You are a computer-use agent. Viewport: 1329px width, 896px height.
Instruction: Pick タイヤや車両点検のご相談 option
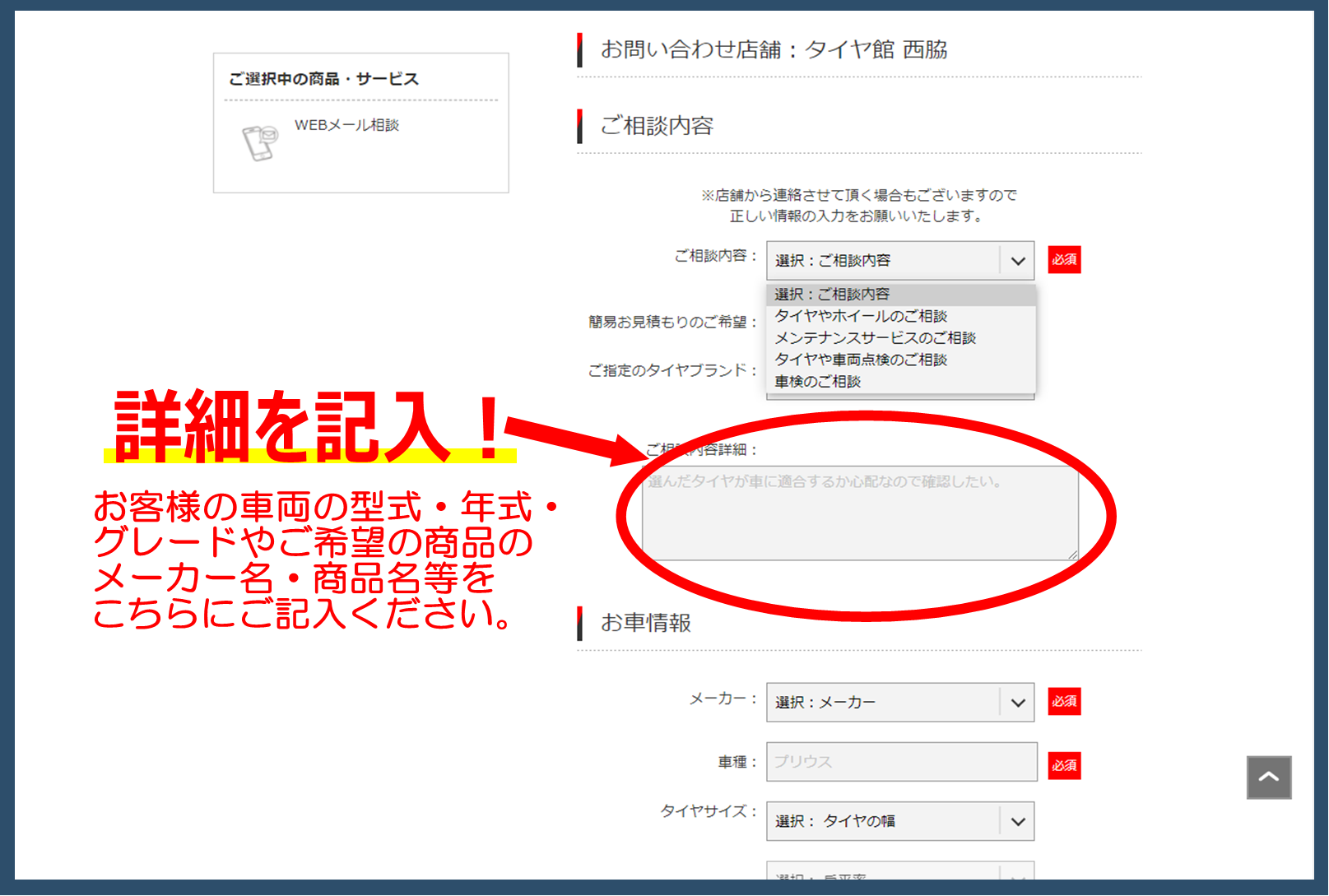[861, 360]
